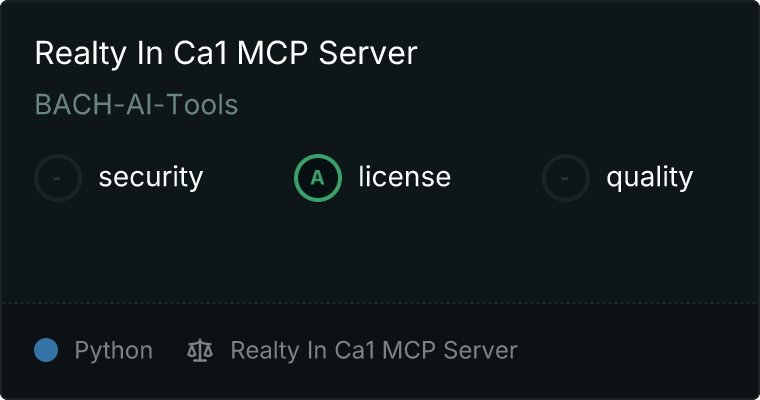Viewport: 760px width, 400px height.
Task: Click the word Realty in the card title
Action: pos(81,54)
